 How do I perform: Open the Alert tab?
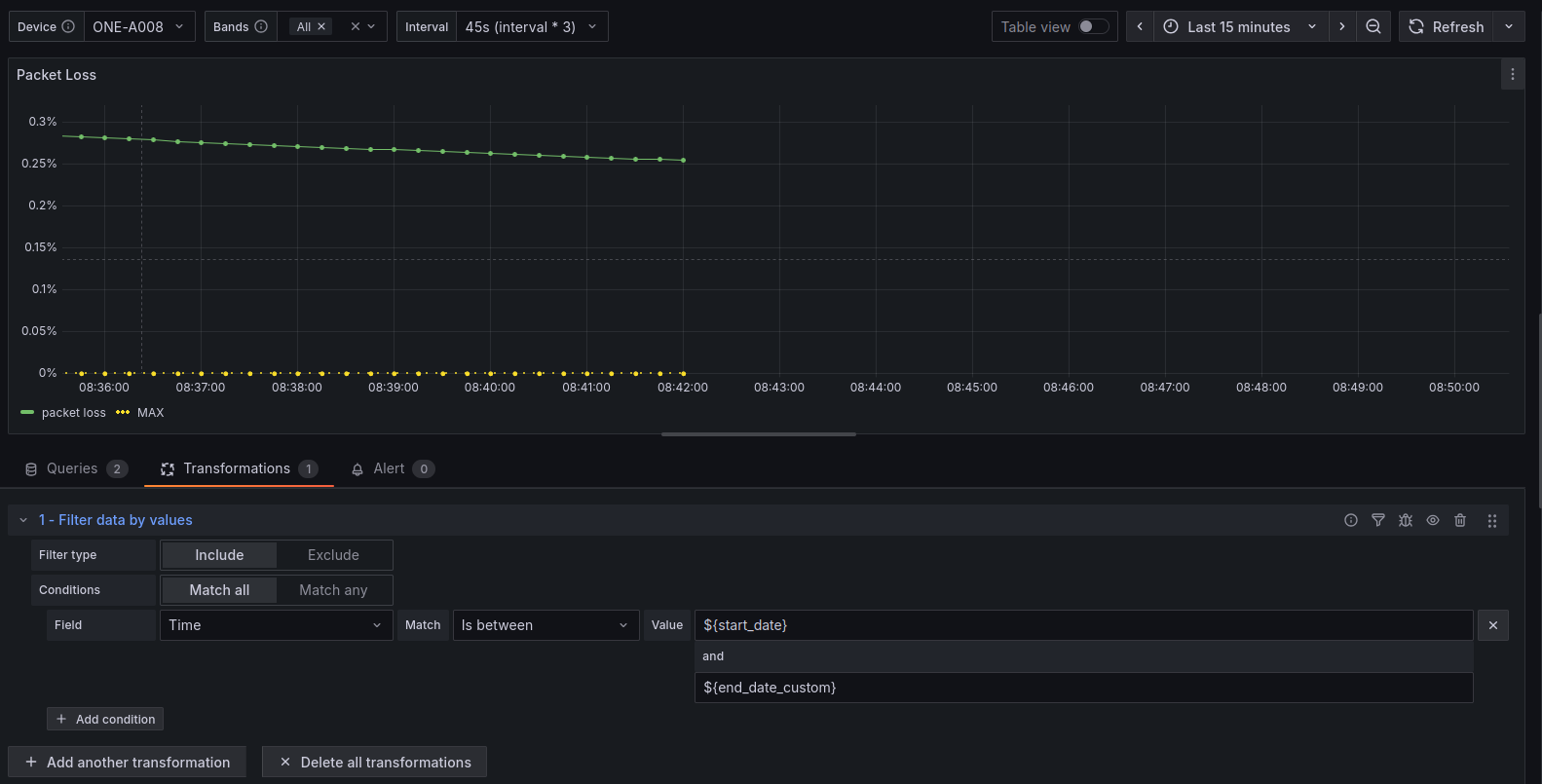(x=394, y=468)
